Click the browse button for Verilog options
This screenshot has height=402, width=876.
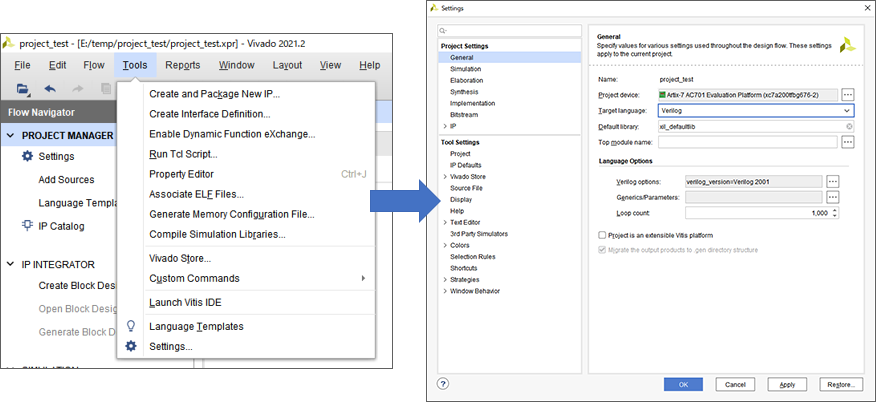tap(832, 181)
